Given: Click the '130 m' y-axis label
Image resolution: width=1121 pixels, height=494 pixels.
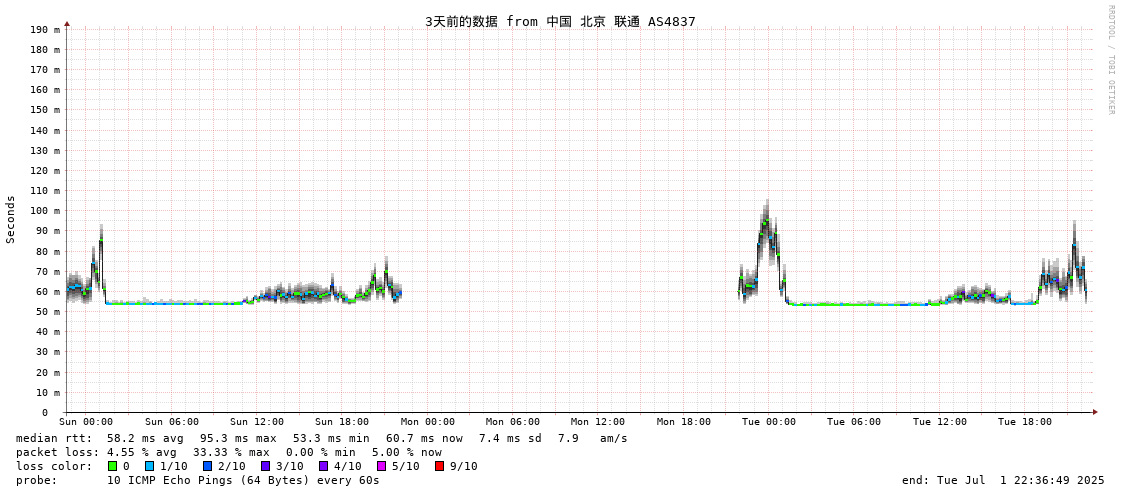Looking at the screenshot, I should tap(46, 150).
